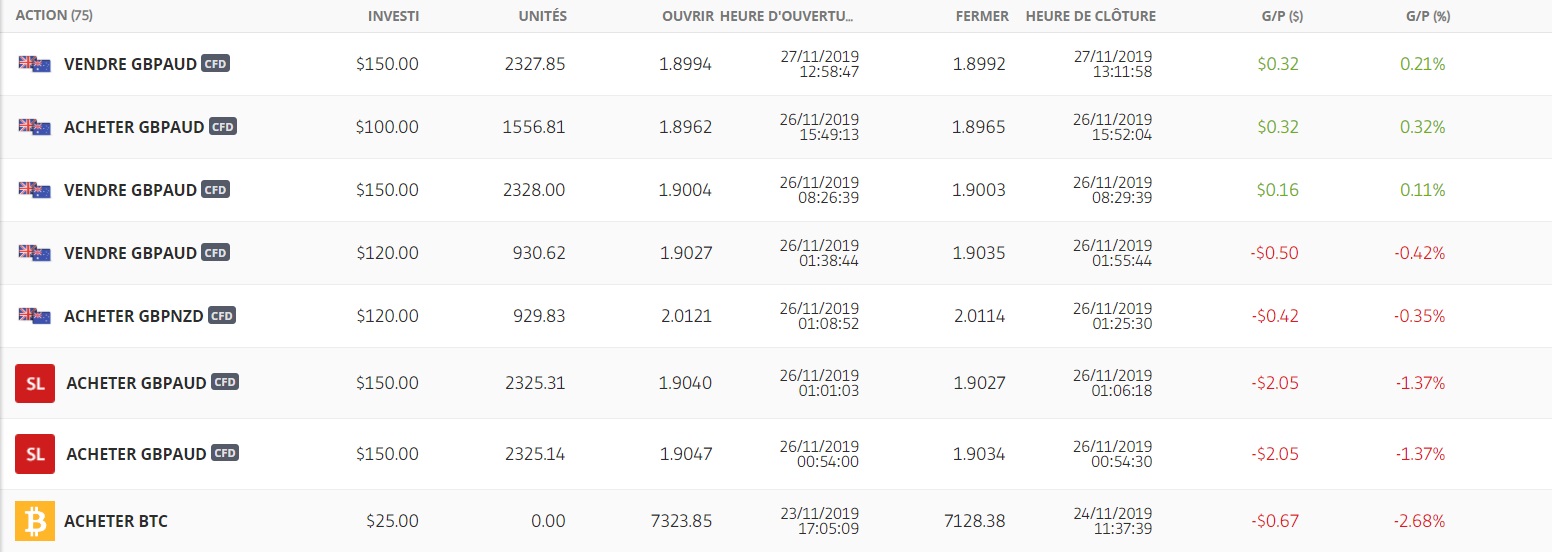Click the ACTION (75) column header
The image size is (1552, 552).
[x=54, y=16]
